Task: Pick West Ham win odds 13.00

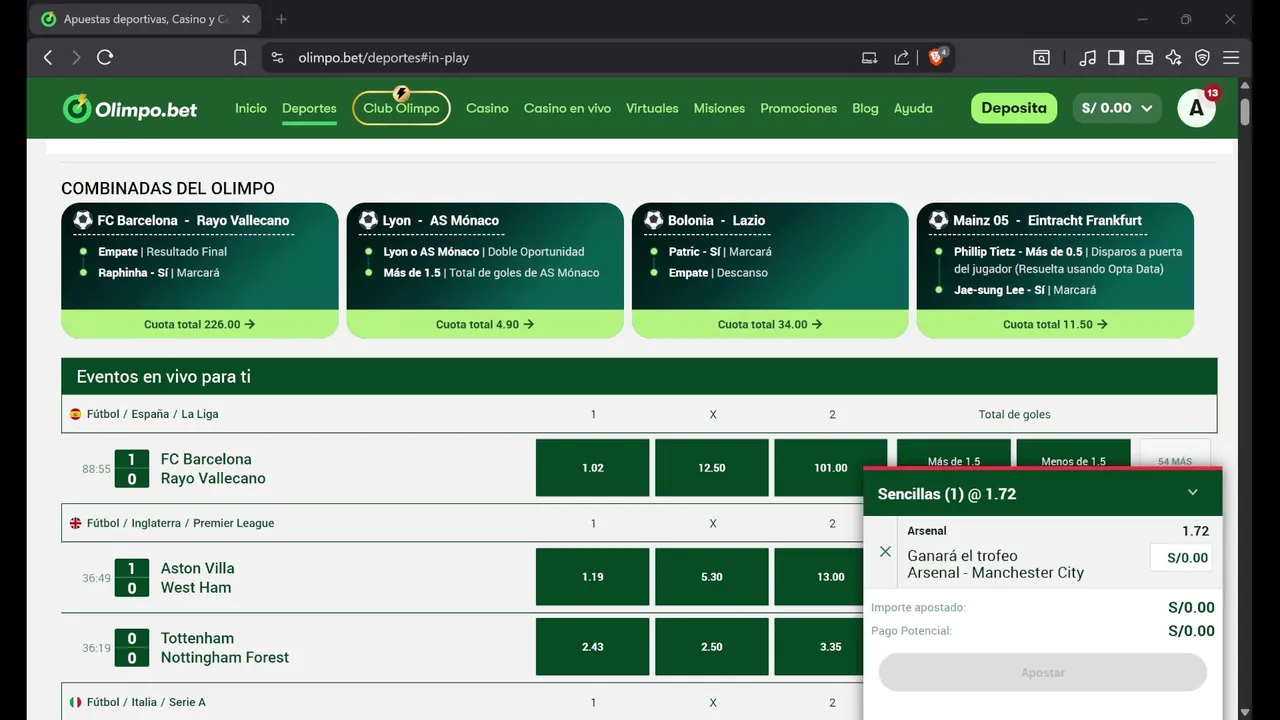Action: coord(820,577)
